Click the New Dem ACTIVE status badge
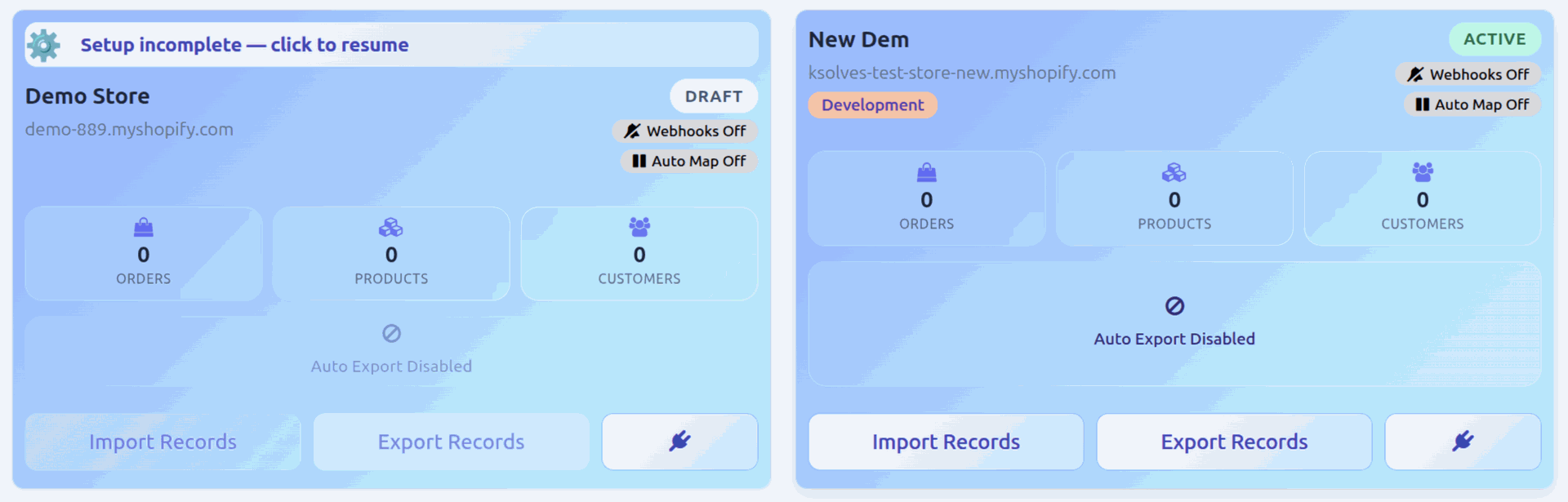1568x502 pixels. click(x=1494, y=39)
